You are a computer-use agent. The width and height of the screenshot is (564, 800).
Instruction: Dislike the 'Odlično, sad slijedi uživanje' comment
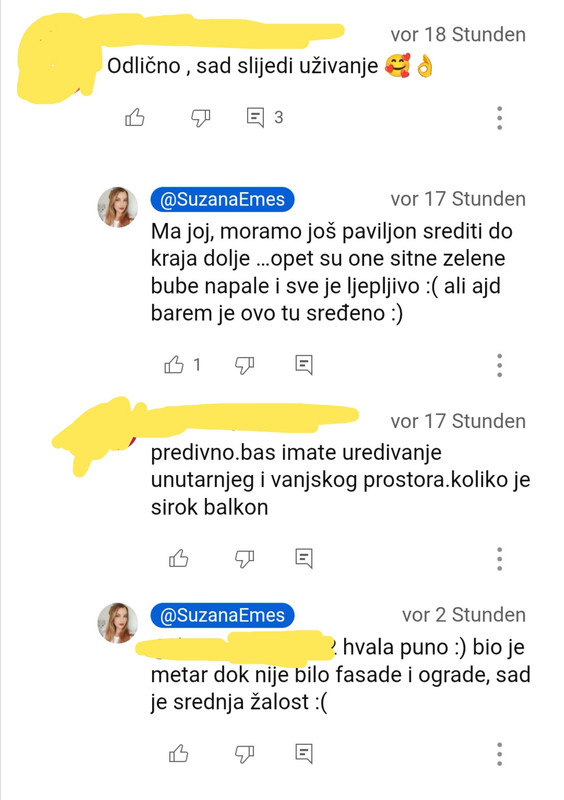[200, 118]
